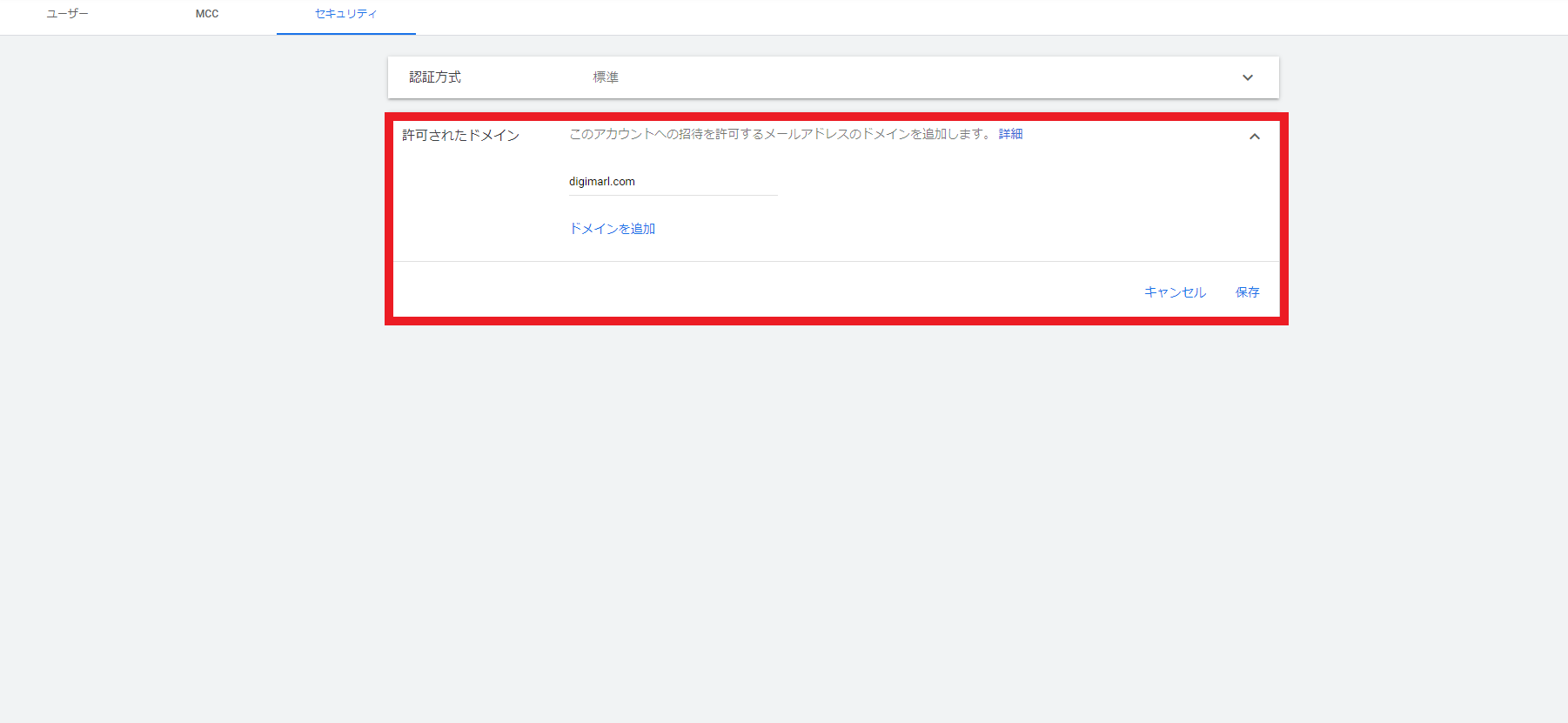This screenshot has height=723, width=1568.
Task: Open the 詳細 help link
Action: click(1010, 134)
